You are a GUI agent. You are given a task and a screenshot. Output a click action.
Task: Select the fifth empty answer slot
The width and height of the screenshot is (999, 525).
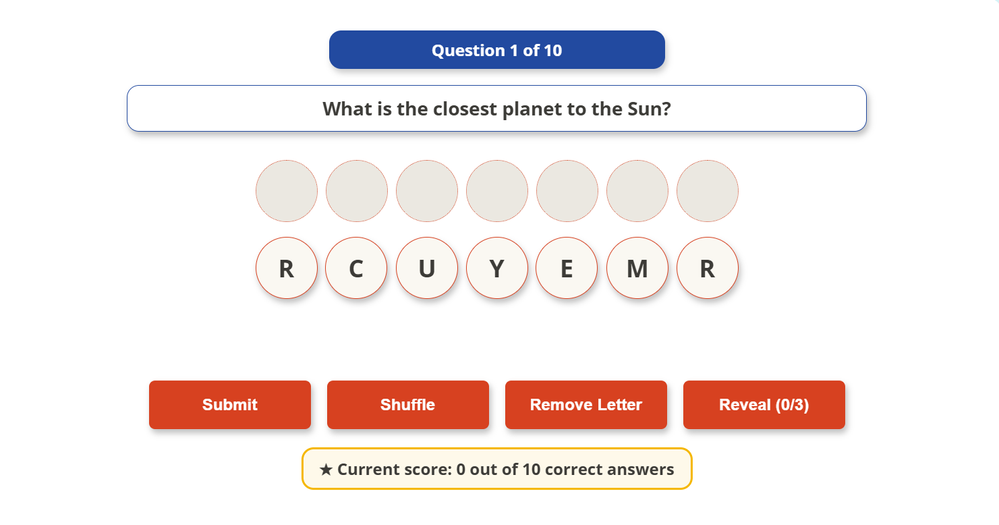click(567, 191)
